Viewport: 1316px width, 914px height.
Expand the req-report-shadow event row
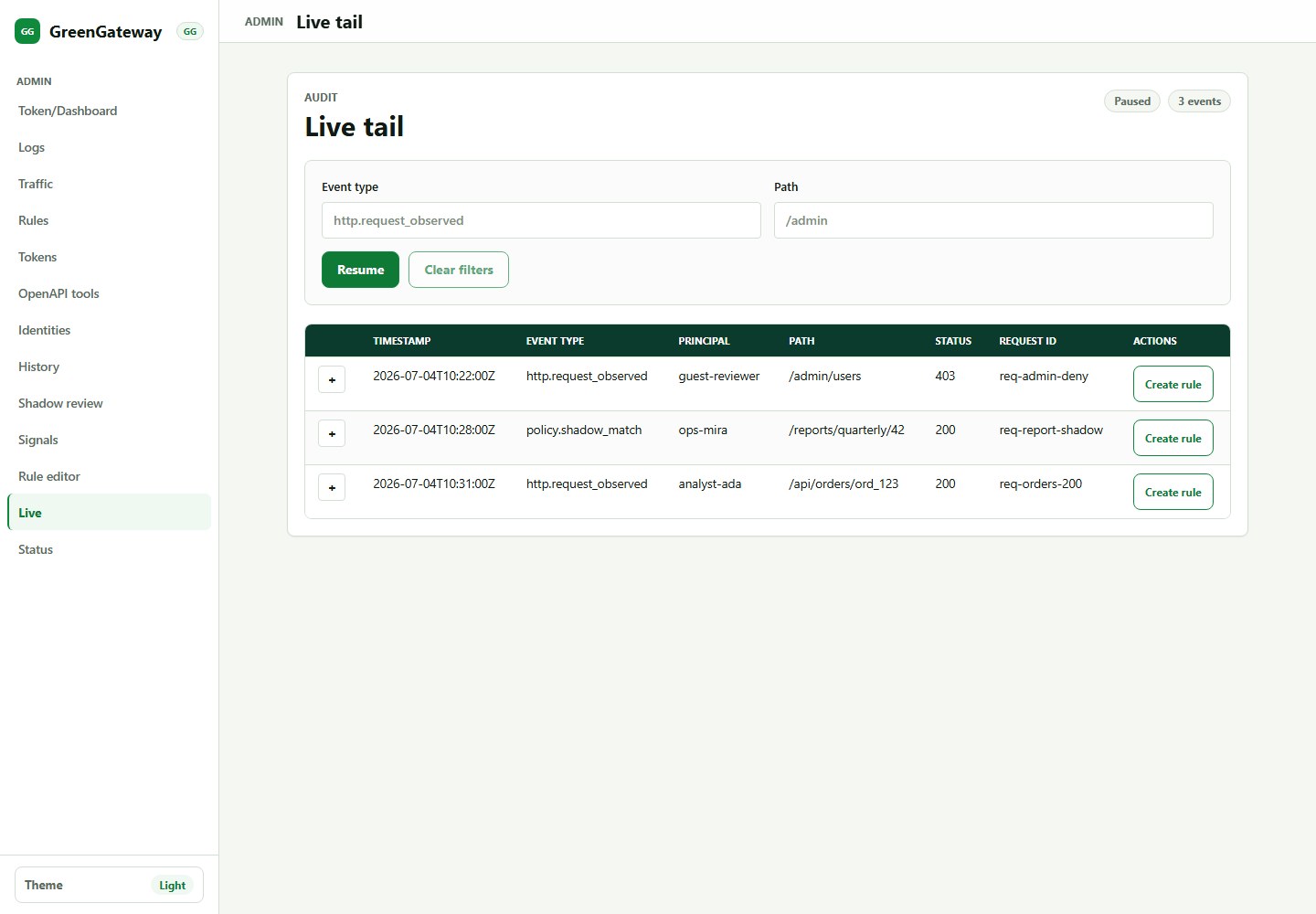click(332, 433)
